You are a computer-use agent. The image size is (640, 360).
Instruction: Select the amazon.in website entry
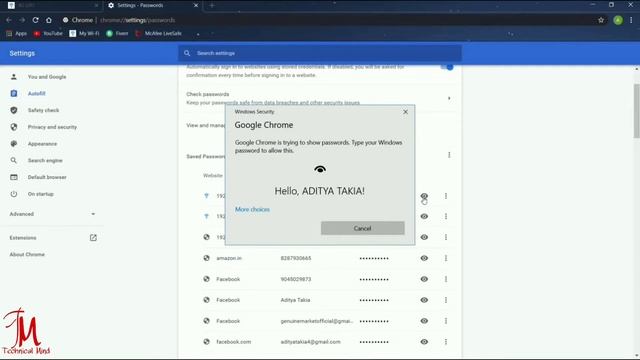229,258
